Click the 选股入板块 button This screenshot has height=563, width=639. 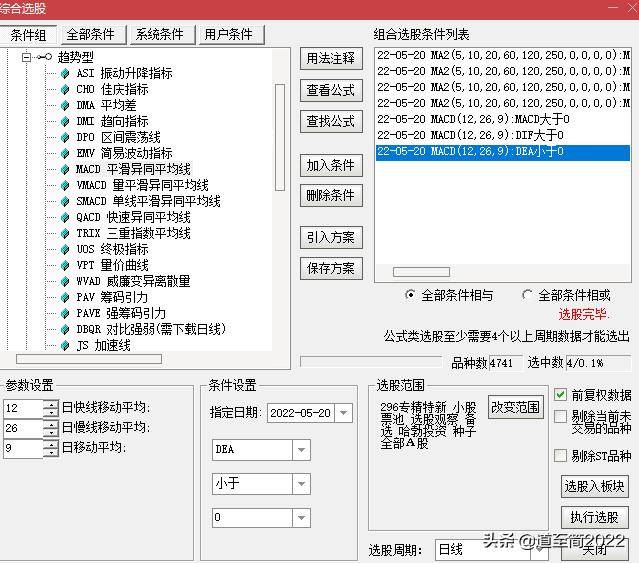594,486
